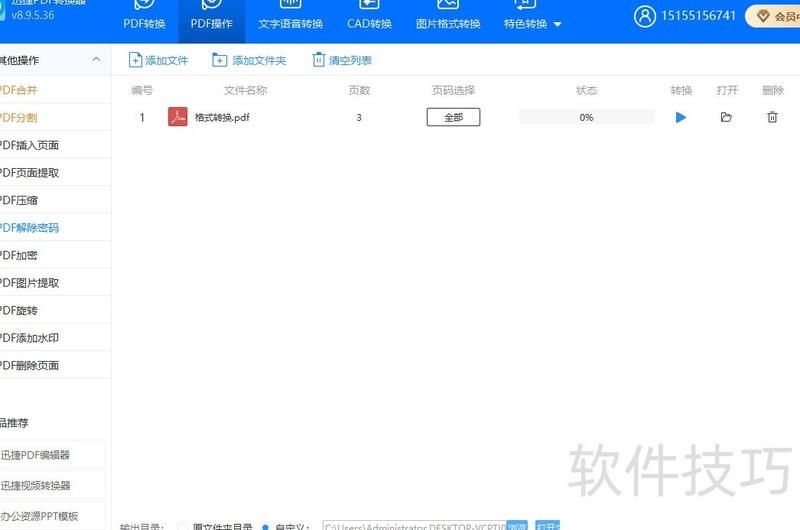800x530 pixels.
Task: Select the 自定义 output radio button
Action: pyautogui.click(x=265, y=526)
